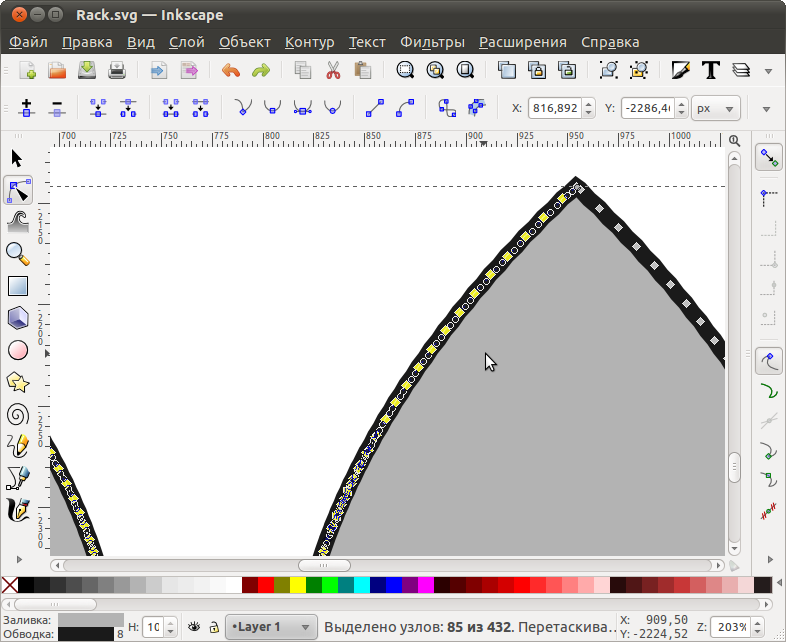Open the Фильтры menu
Screen dimensions: 786x642
(432, 42)
